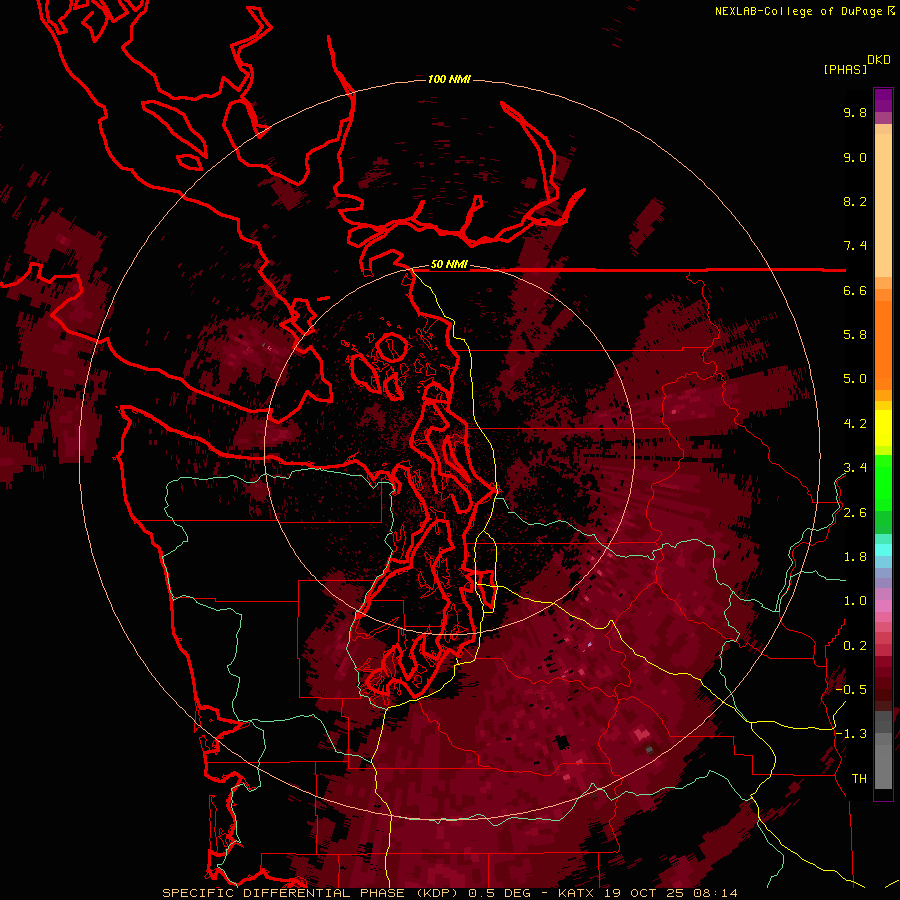Click the 9.8 scale value
The height and width of the screenshot is (900, 900).
pyautogui.click(x=855, y=112)
